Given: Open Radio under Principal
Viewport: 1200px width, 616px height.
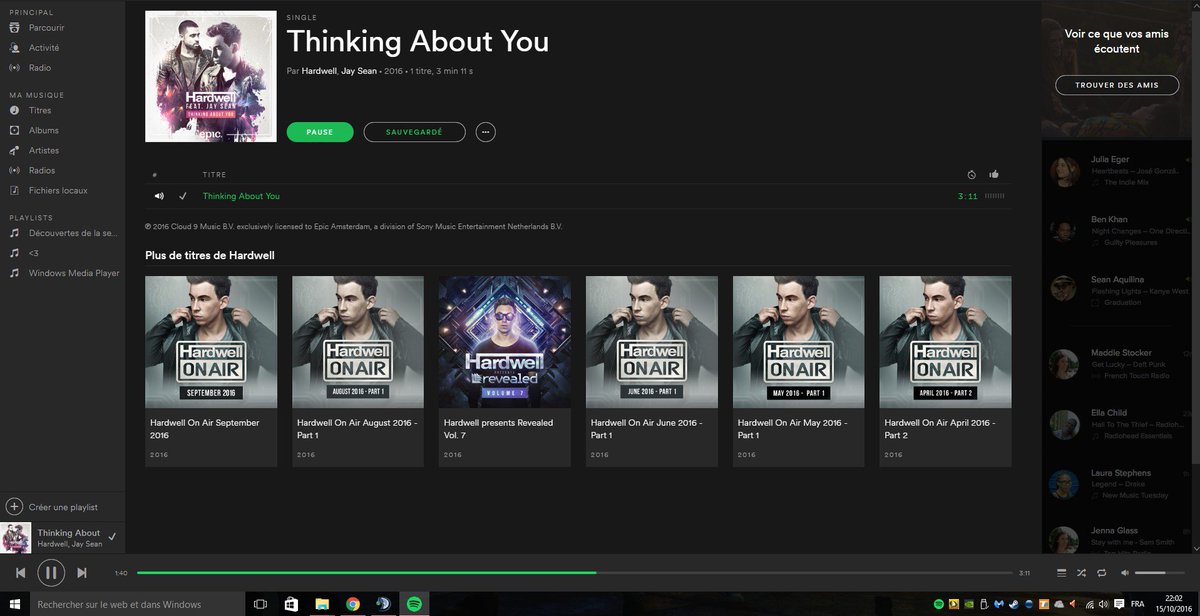Looking at the screenshot, I should coord(40,68).
